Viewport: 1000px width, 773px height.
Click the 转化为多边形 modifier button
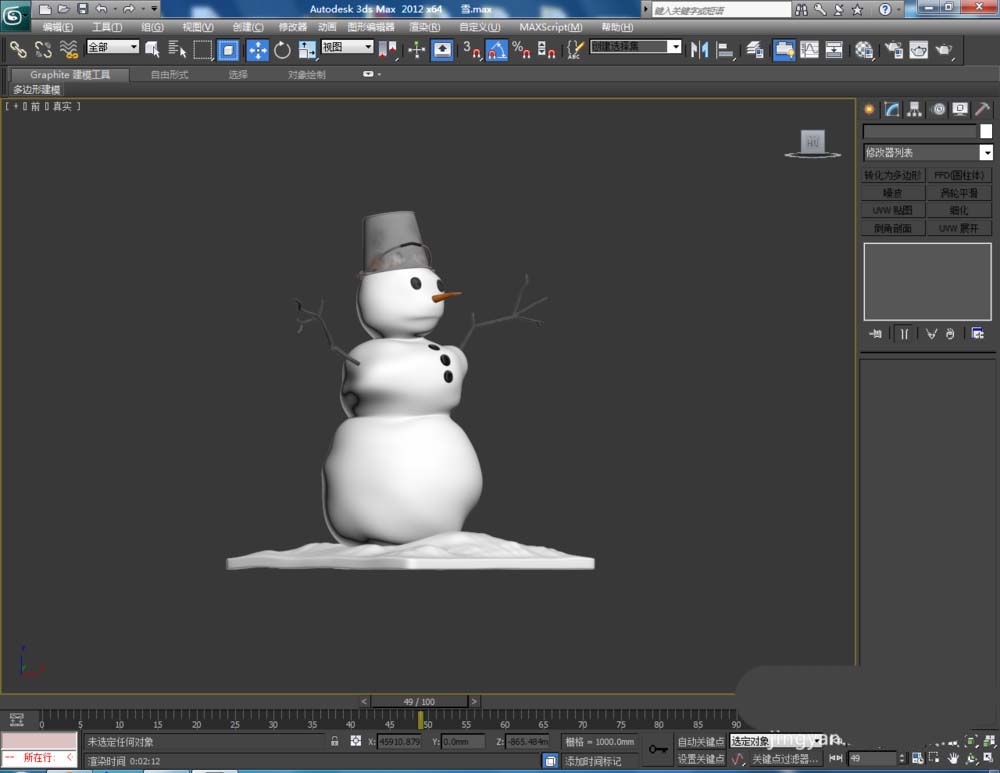[x=893, y=175]
